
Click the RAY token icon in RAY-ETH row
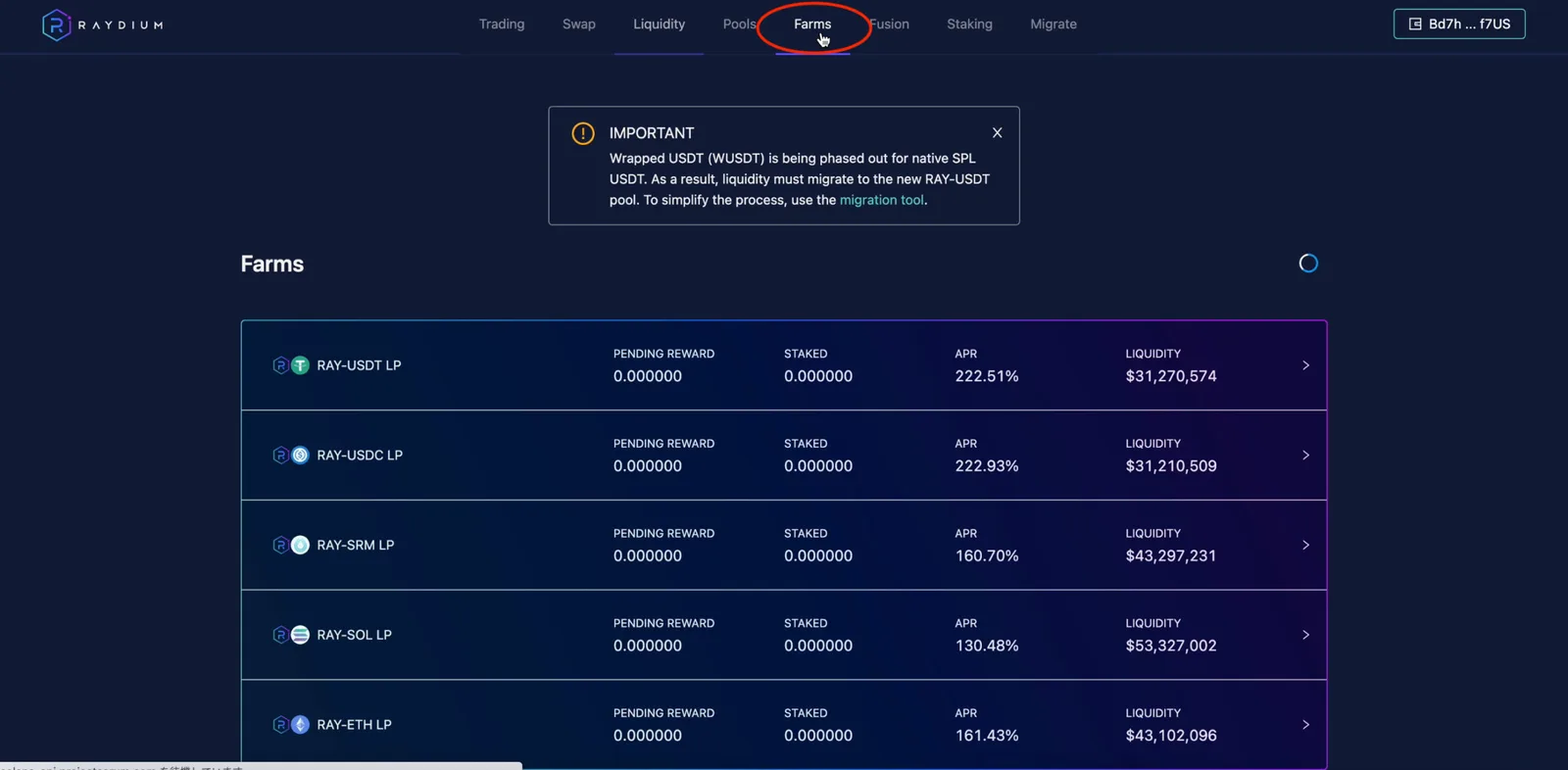tap(280, 725)
